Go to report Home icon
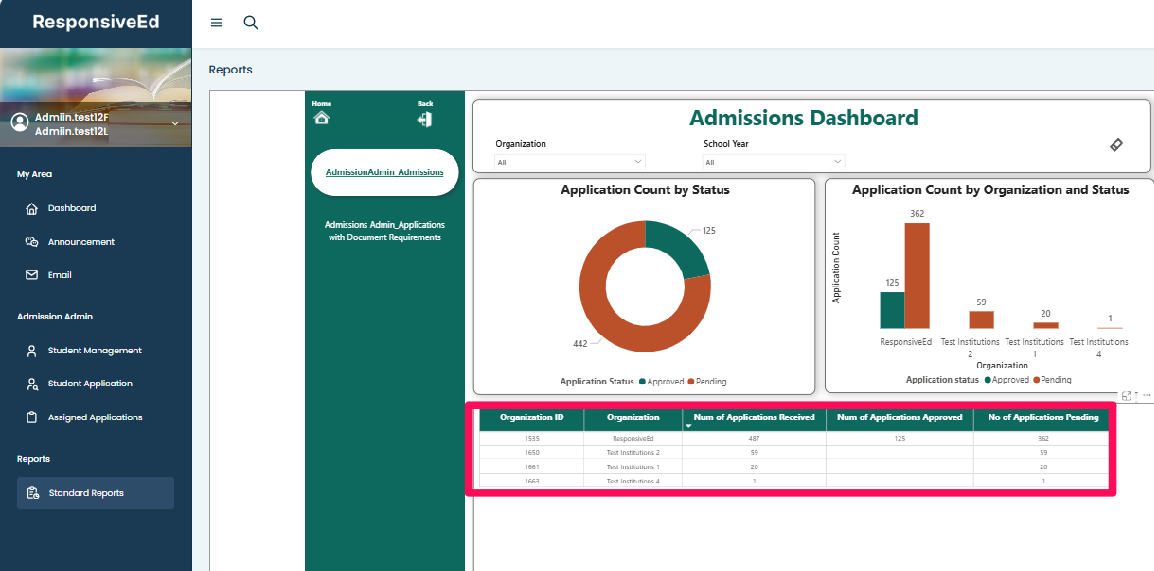 pyautogui.click(x=321, y=118)
